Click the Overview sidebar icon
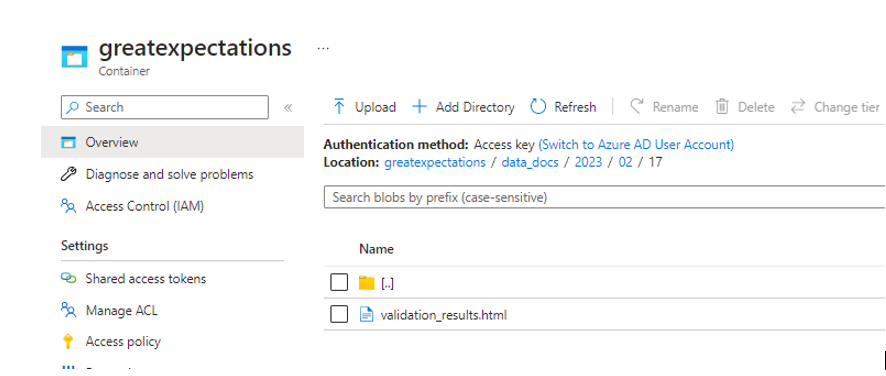Image resolution: width=886 pixels, height=376 pixels. click(68, 142)
